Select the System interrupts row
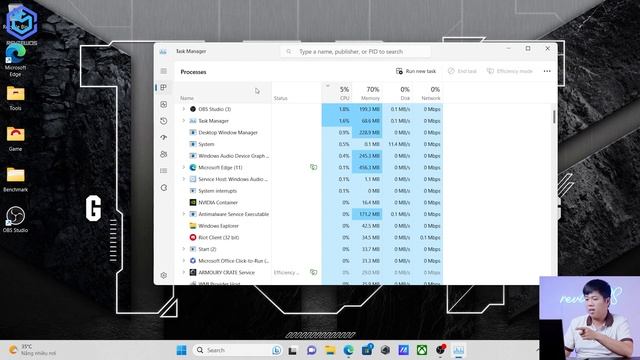The width and height of the screenshot is (640, 360). [x=309, y=191]
